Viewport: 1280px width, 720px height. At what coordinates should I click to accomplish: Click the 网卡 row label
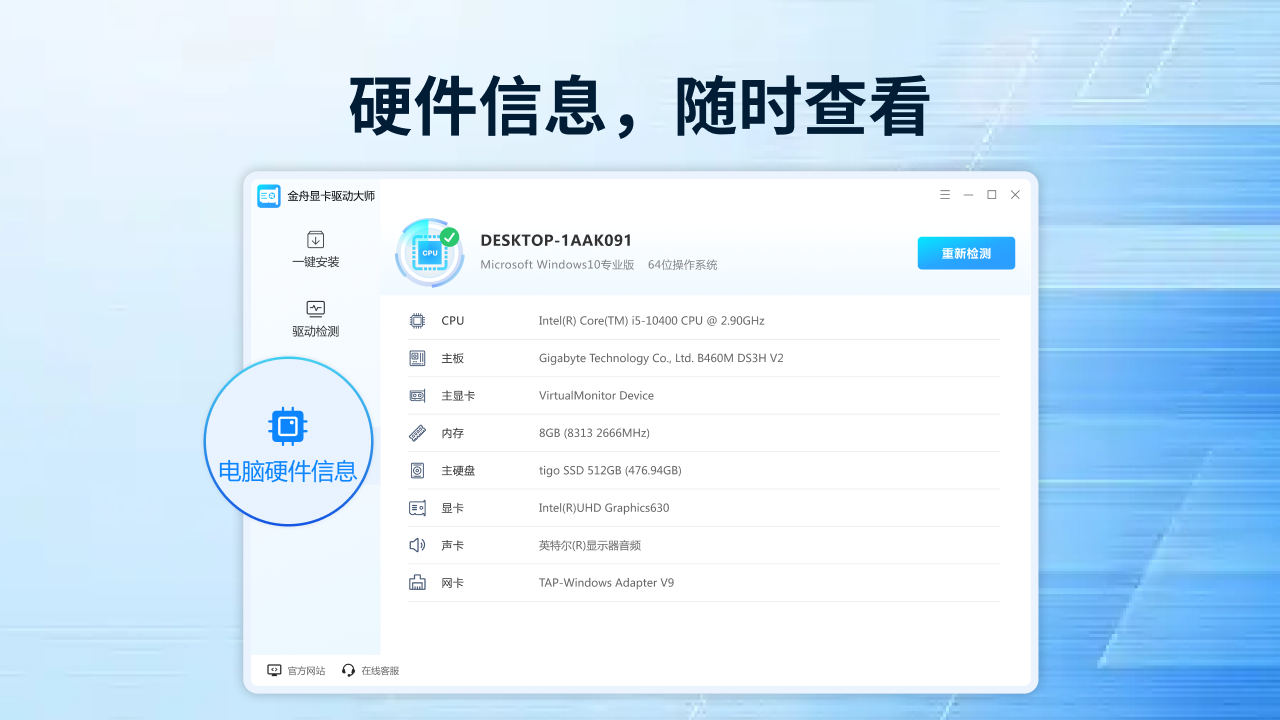[x=453, y=583]
